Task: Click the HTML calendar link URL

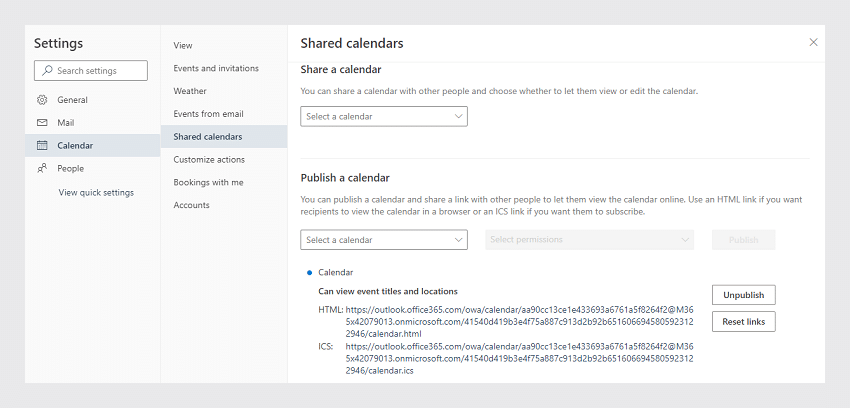Action: point(519,322)
